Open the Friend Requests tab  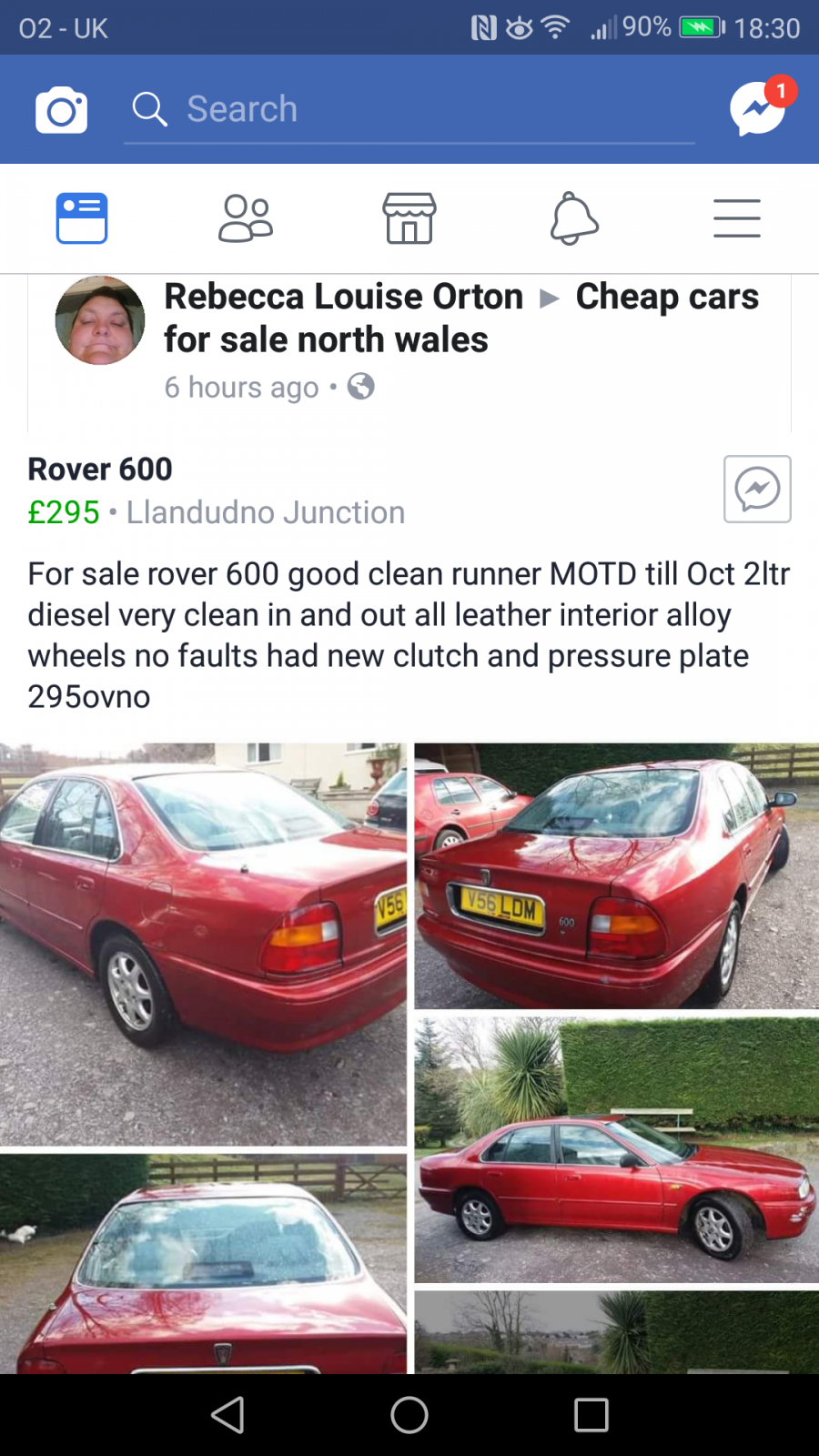click(x=246, y=218)
